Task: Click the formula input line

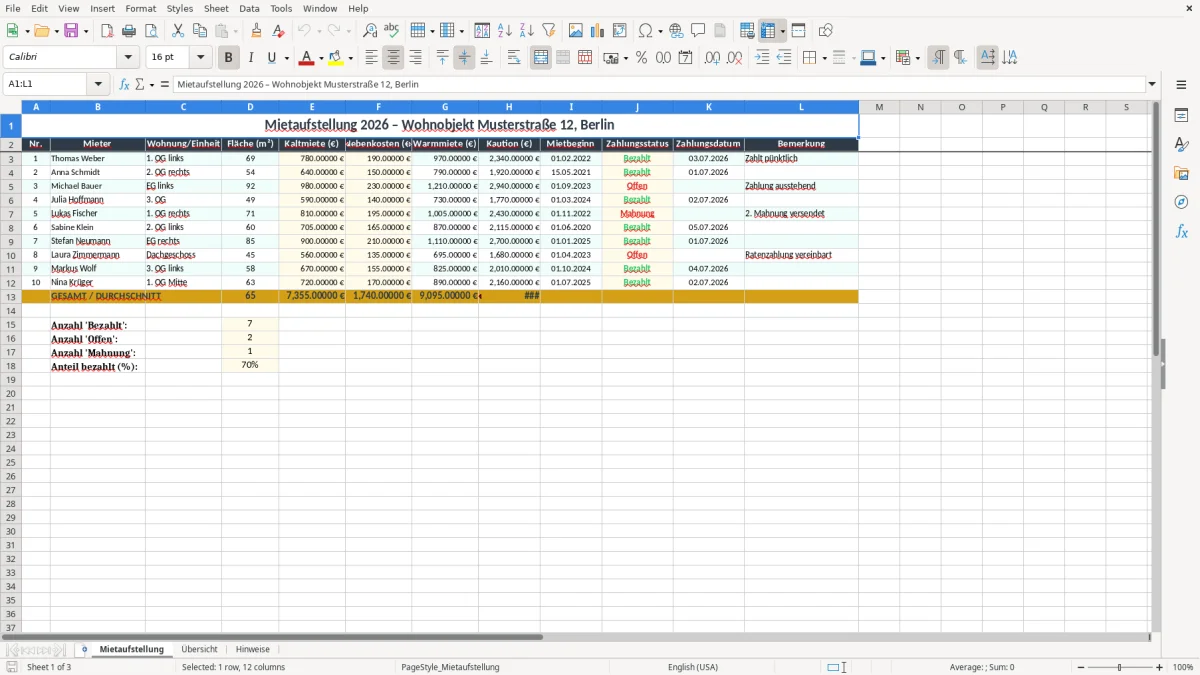Action: [658, 84]
